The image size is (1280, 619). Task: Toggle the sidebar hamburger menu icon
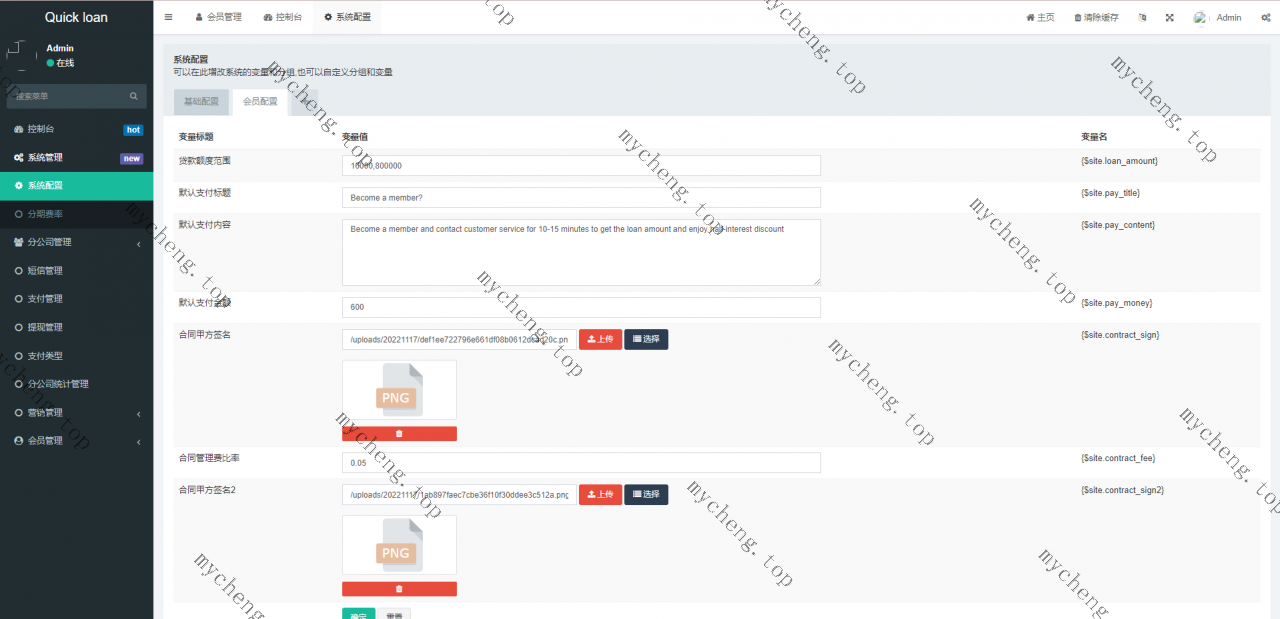point(168,17)
